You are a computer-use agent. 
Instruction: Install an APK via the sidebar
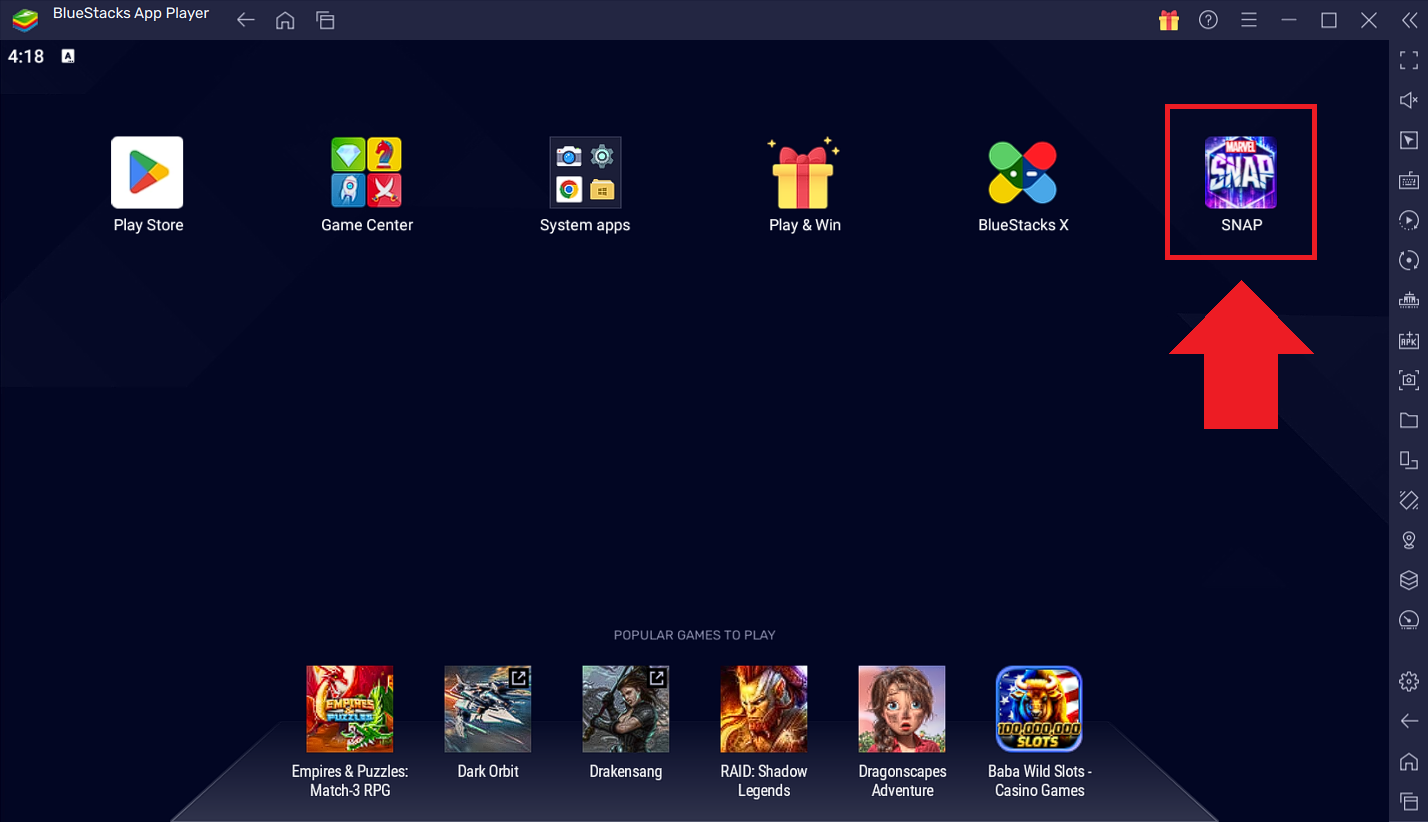coord(1408,340)
